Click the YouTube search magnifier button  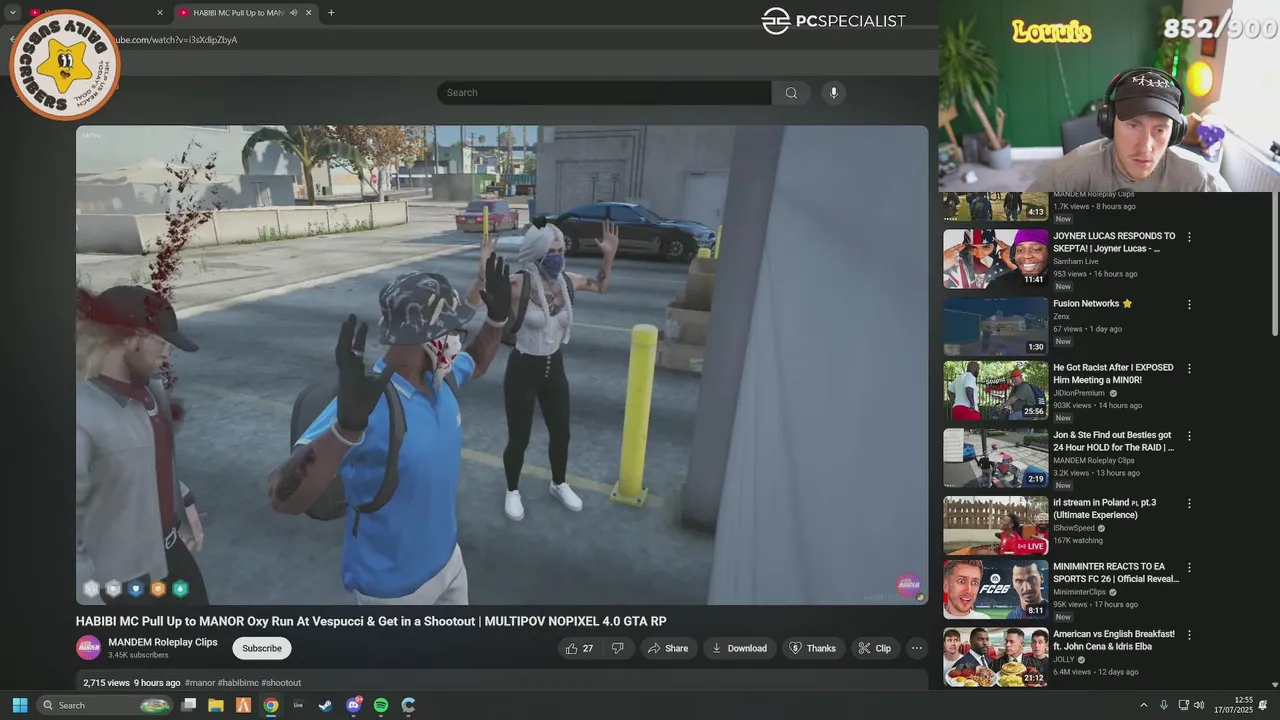(x=791, y=93)
